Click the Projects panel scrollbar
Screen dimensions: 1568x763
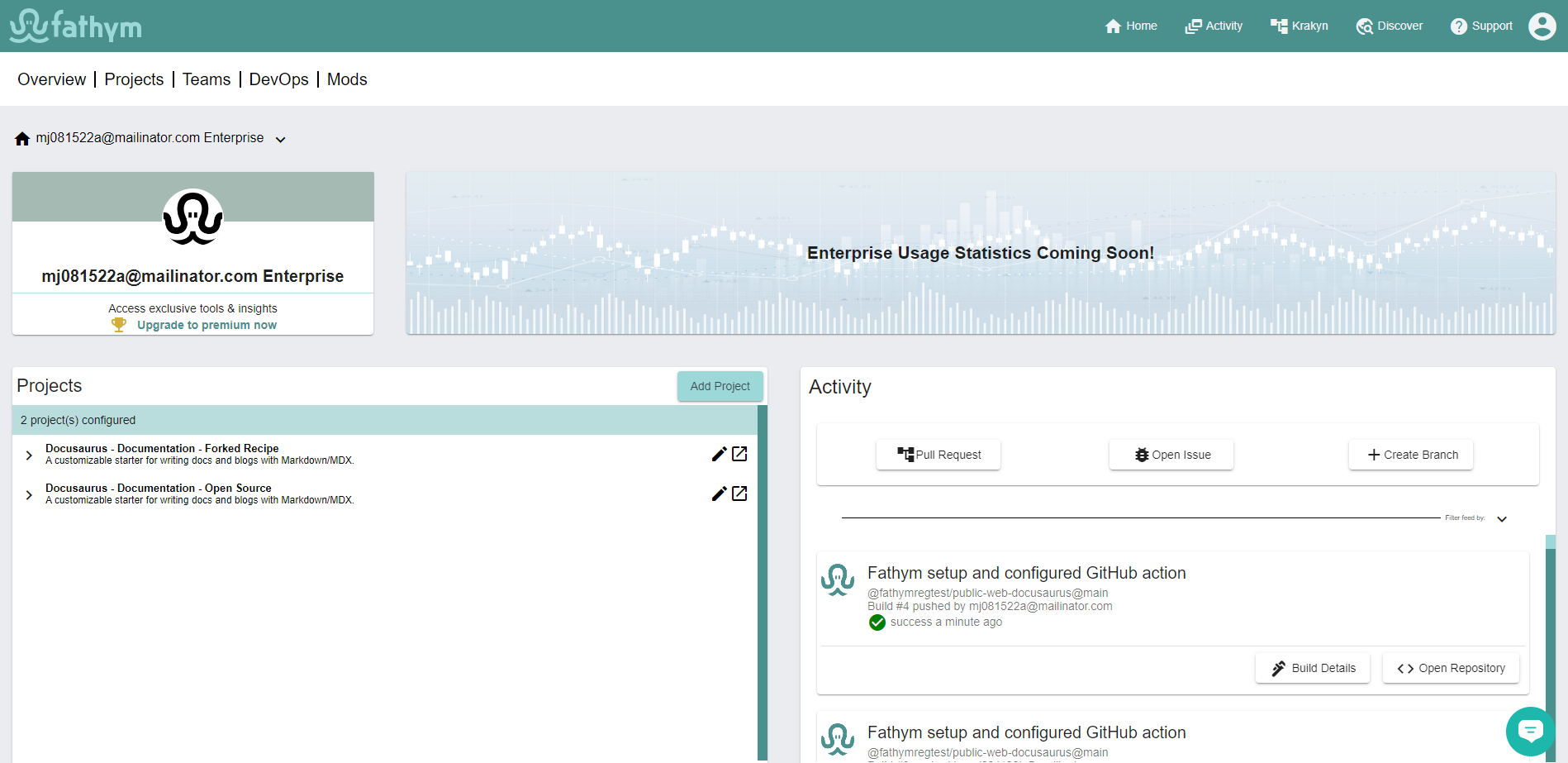pos(763,583)
